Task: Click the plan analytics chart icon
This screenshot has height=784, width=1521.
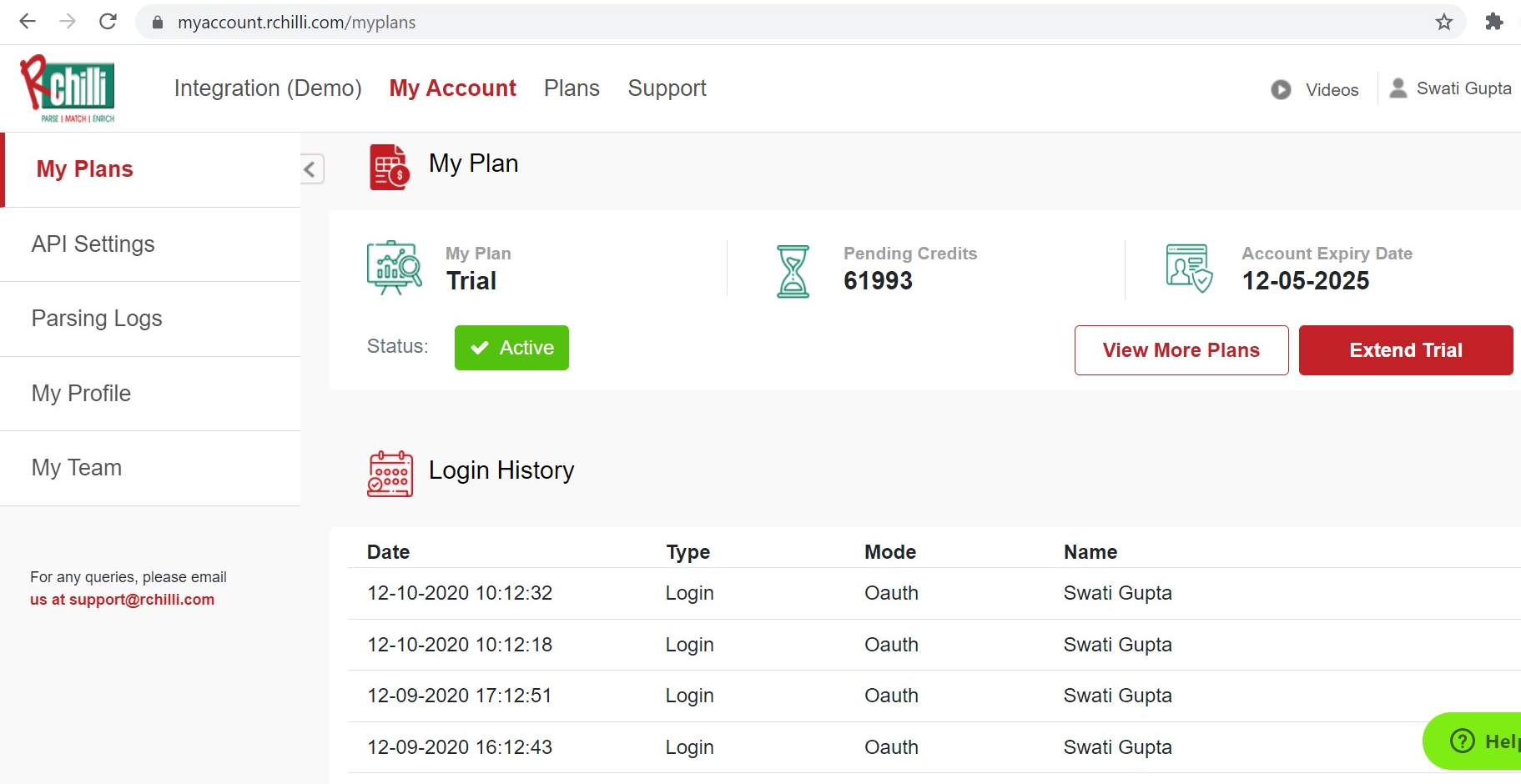Action: point(394,268)
